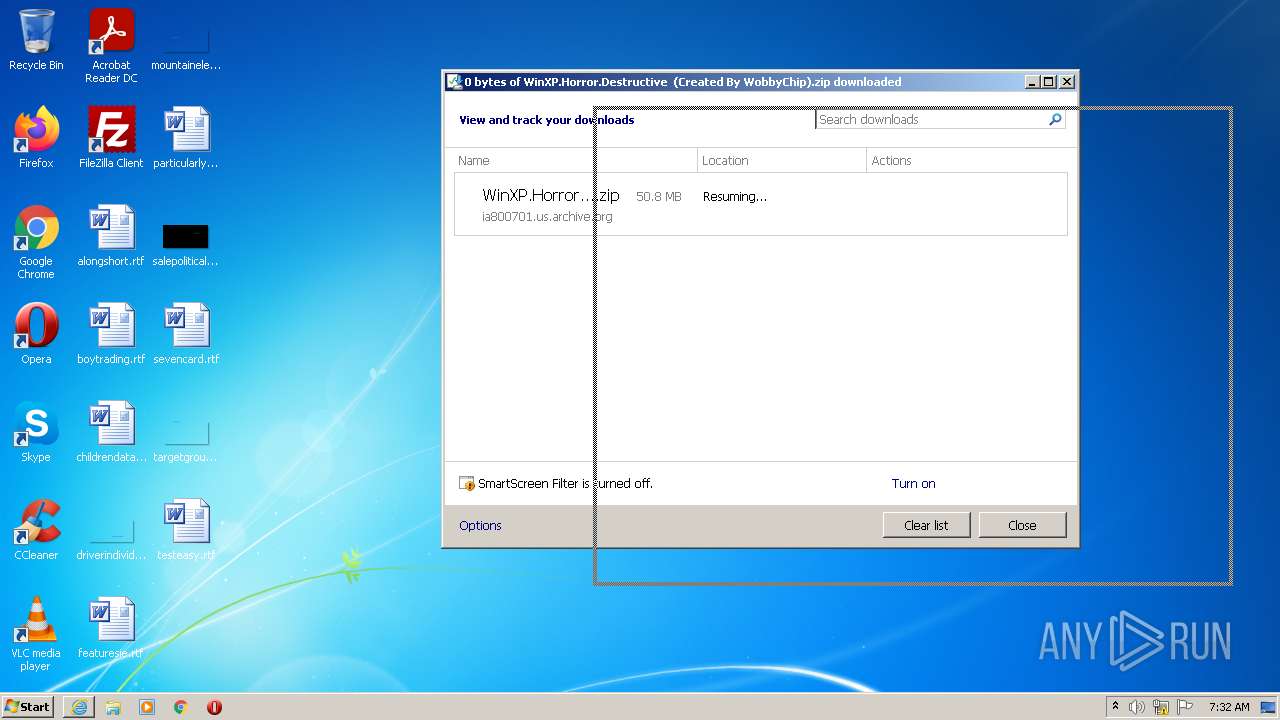This screenshot has height=720, width=1280.
Task: Select featuresie.rtf file icon
Action: click(111, 628)
